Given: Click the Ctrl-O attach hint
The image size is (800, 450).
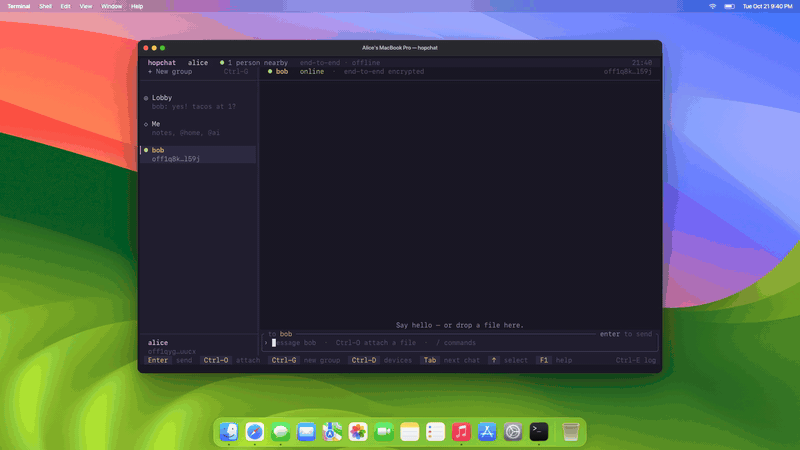Looking at the screenshot, I should click(x=231, y=360).
